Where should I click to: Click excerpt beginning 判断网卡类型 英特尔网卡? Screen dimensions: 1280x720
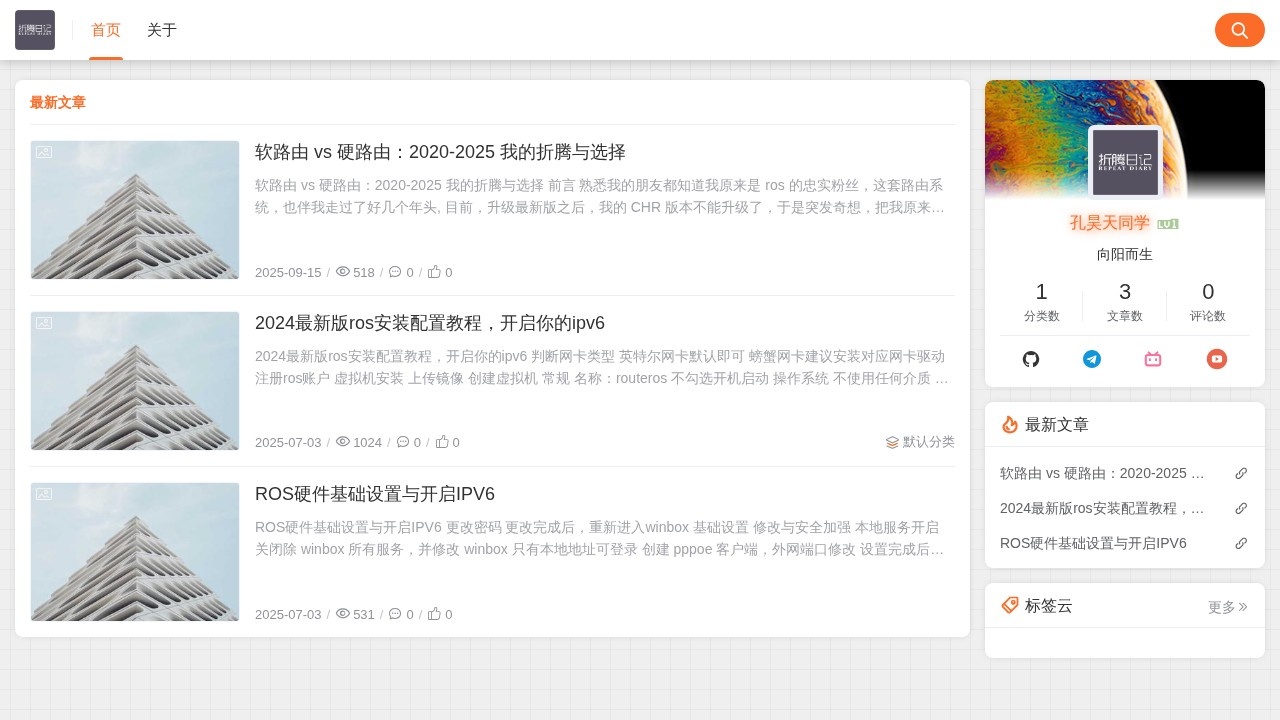[x=600, y=367]
